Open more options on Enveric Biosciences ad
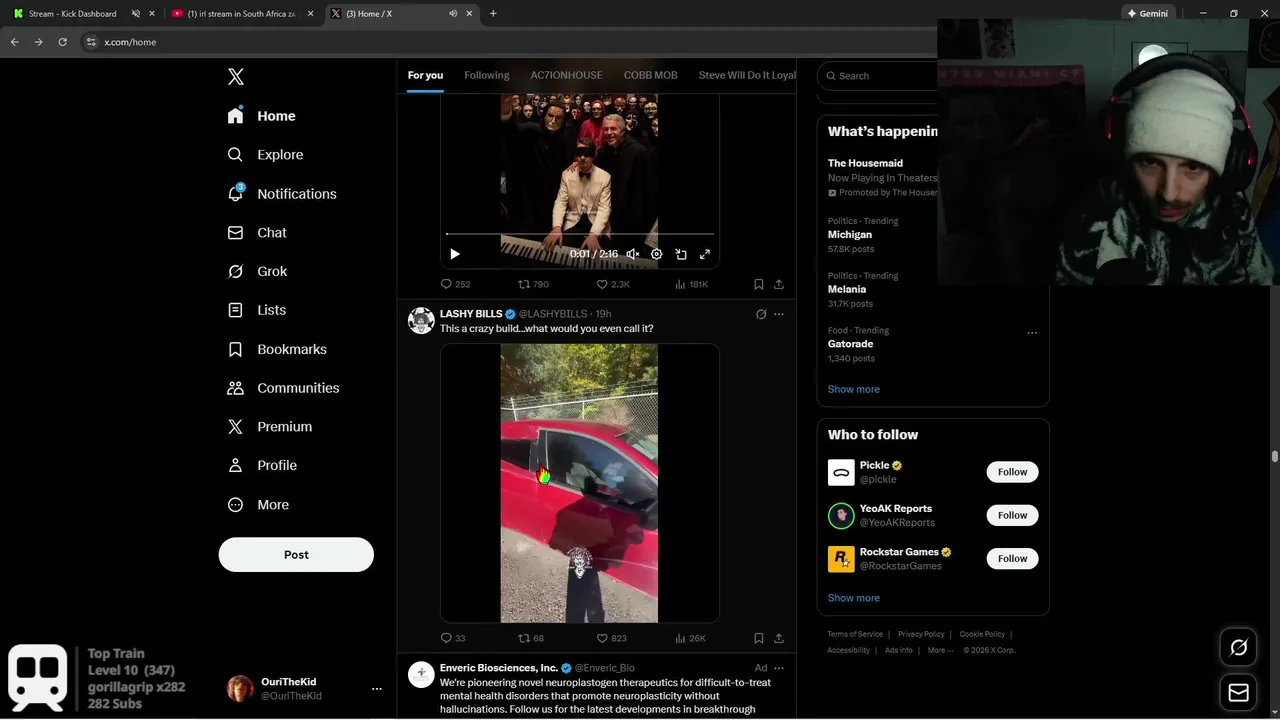The height and width of the screenshot is (720, 1280). (779, 668)
